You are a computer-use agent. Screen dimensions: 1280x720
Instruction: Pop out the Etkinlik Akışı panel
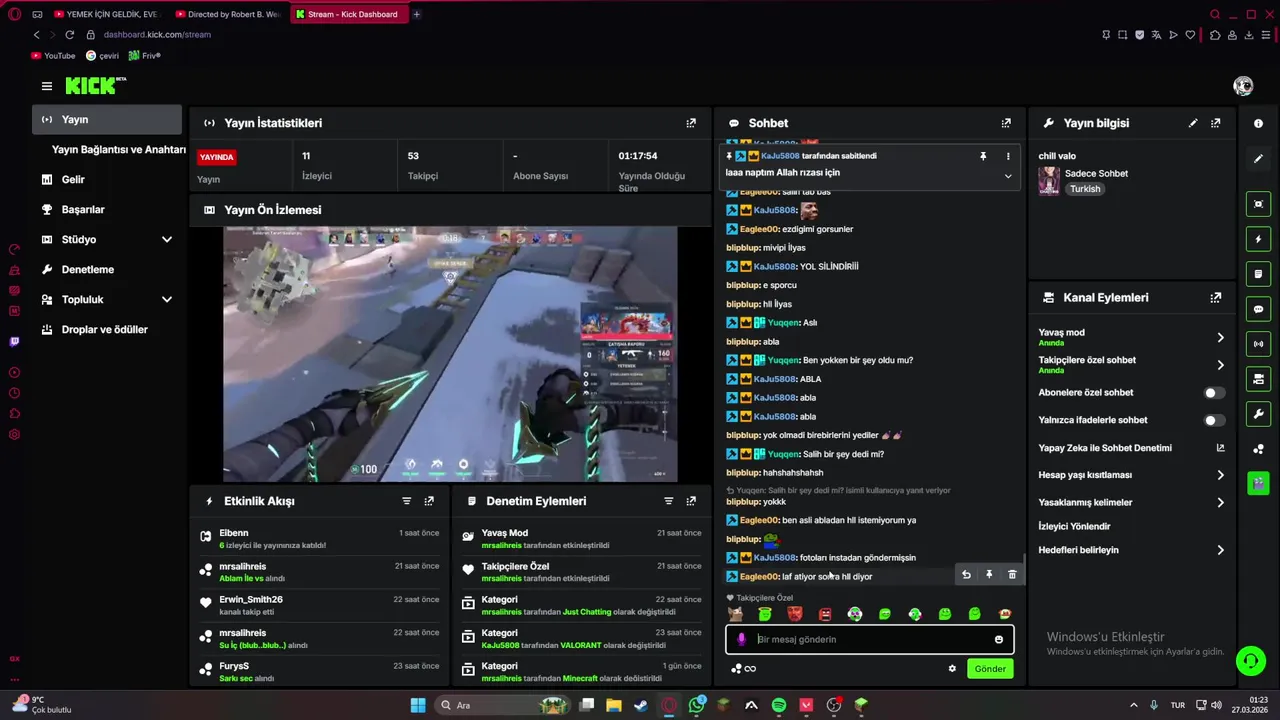point(429,501)
